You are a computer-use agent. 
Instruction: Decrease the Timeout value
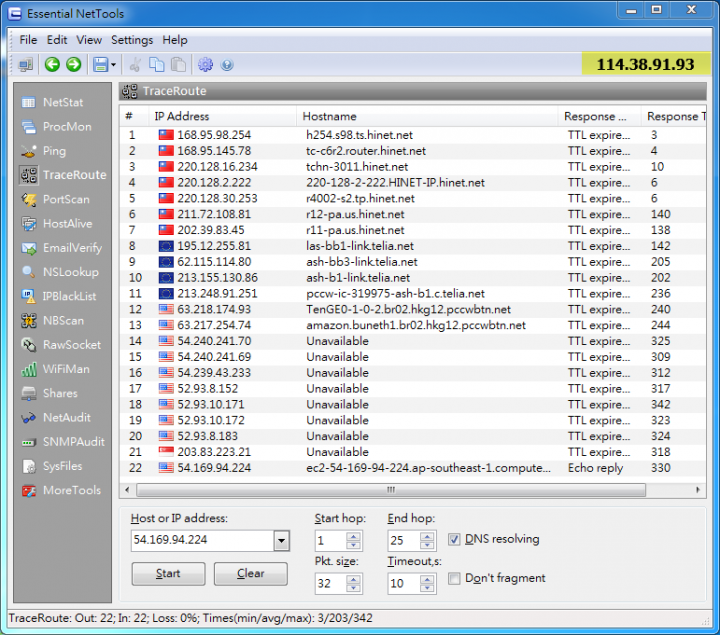point(427,588)
